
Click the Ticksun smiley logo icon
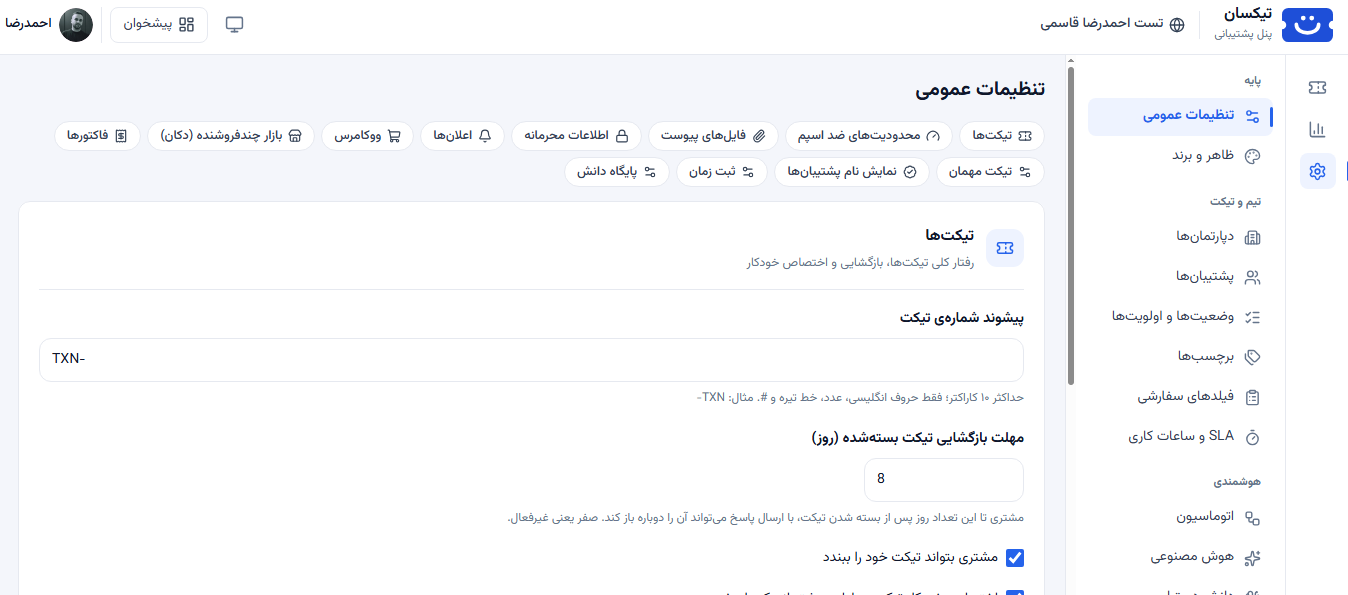[1308, 25]
